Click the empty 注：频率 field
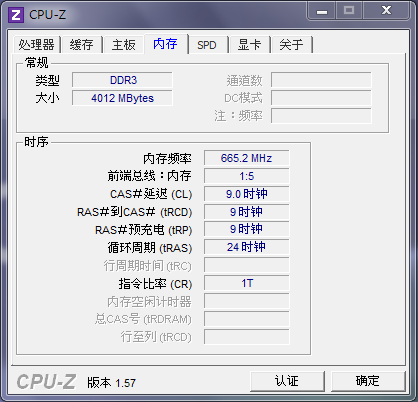Viewport: 418px width, 402px height. pyautogui.click(x=321, y=116)
